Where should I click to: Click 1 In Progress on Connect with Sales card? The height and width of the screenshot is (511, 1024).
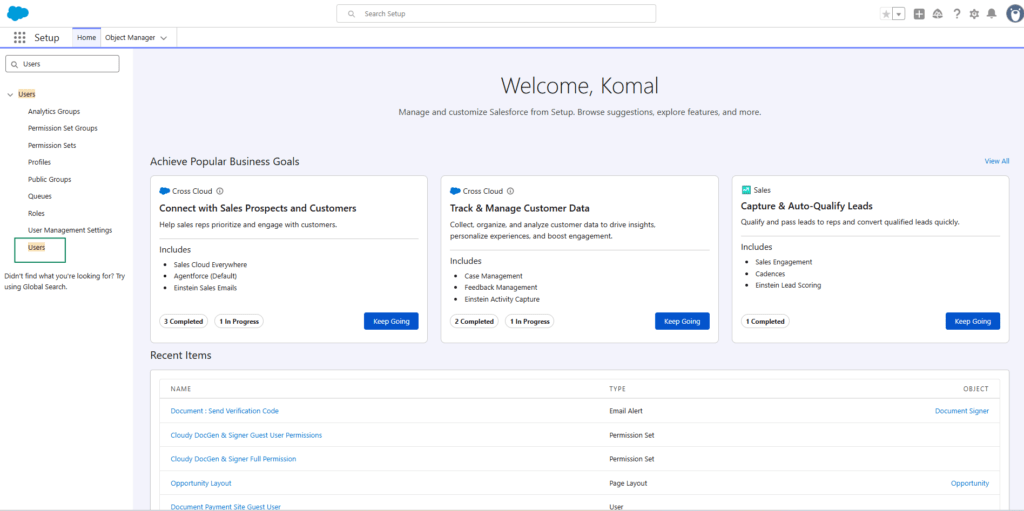point(239,321)
